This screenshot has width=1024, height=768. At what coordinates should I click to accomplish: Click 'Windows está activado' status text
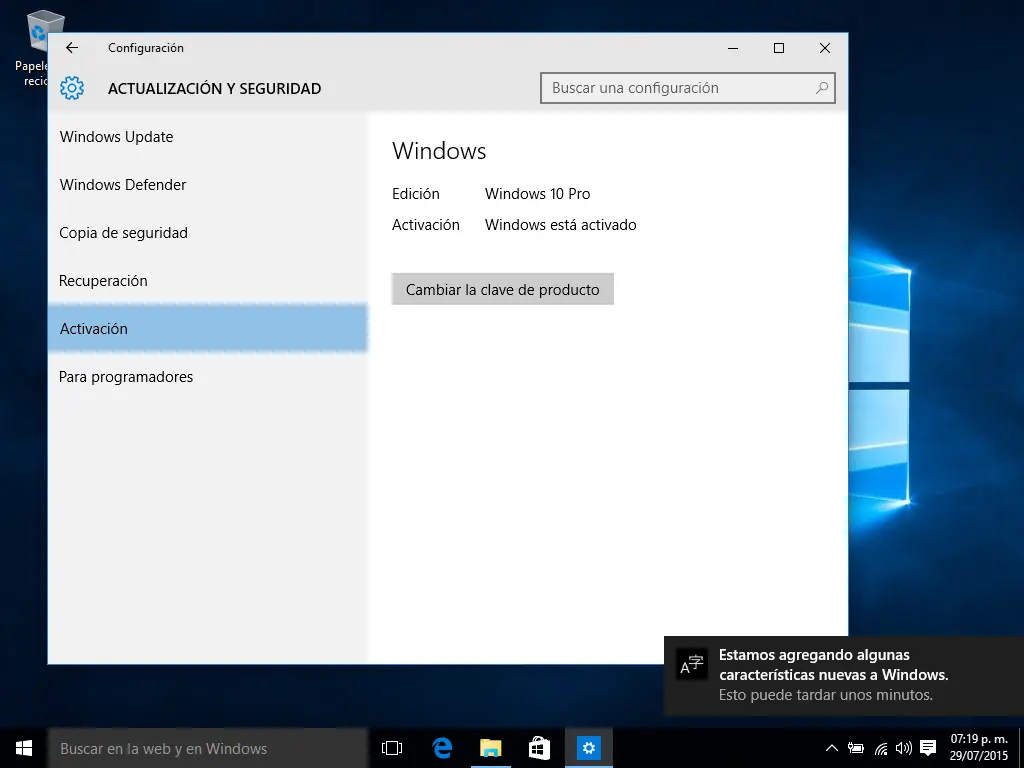click(x=560, y=225)
